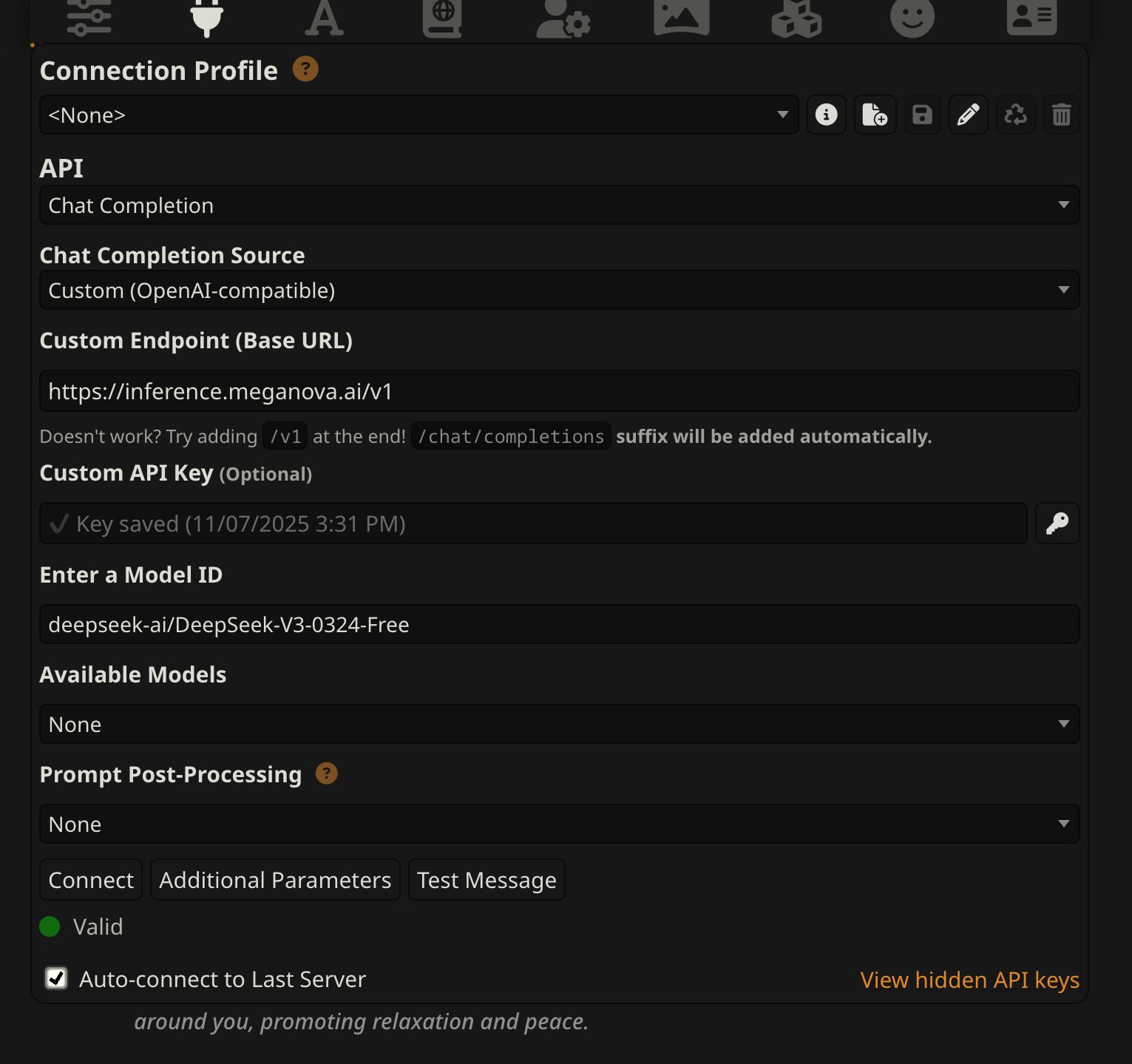Open AI Response Configuration sliders panel
1132x1064 pixels.
[89, 18]
